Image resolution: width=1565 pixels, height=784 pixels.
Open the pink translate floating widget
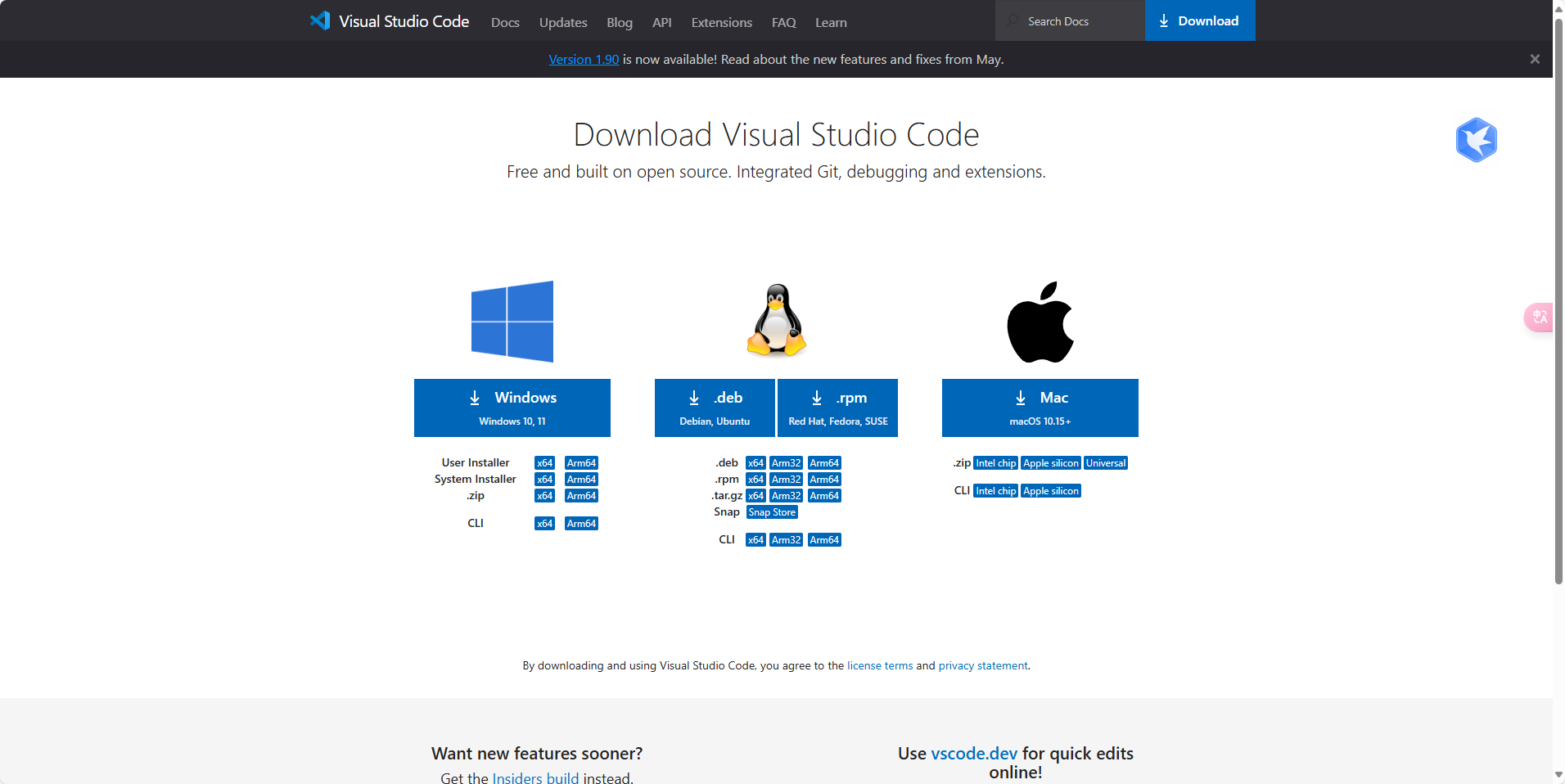coord(1539,317)
